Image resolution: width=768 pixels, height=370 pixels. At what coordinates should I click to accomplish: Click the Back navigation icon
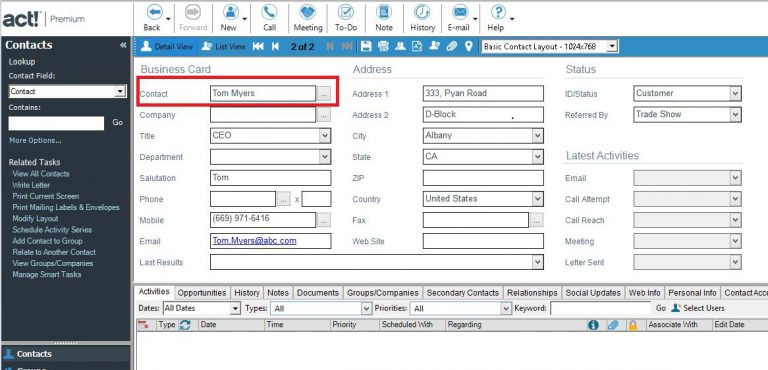pyautogui.click(x=155, y=12)
